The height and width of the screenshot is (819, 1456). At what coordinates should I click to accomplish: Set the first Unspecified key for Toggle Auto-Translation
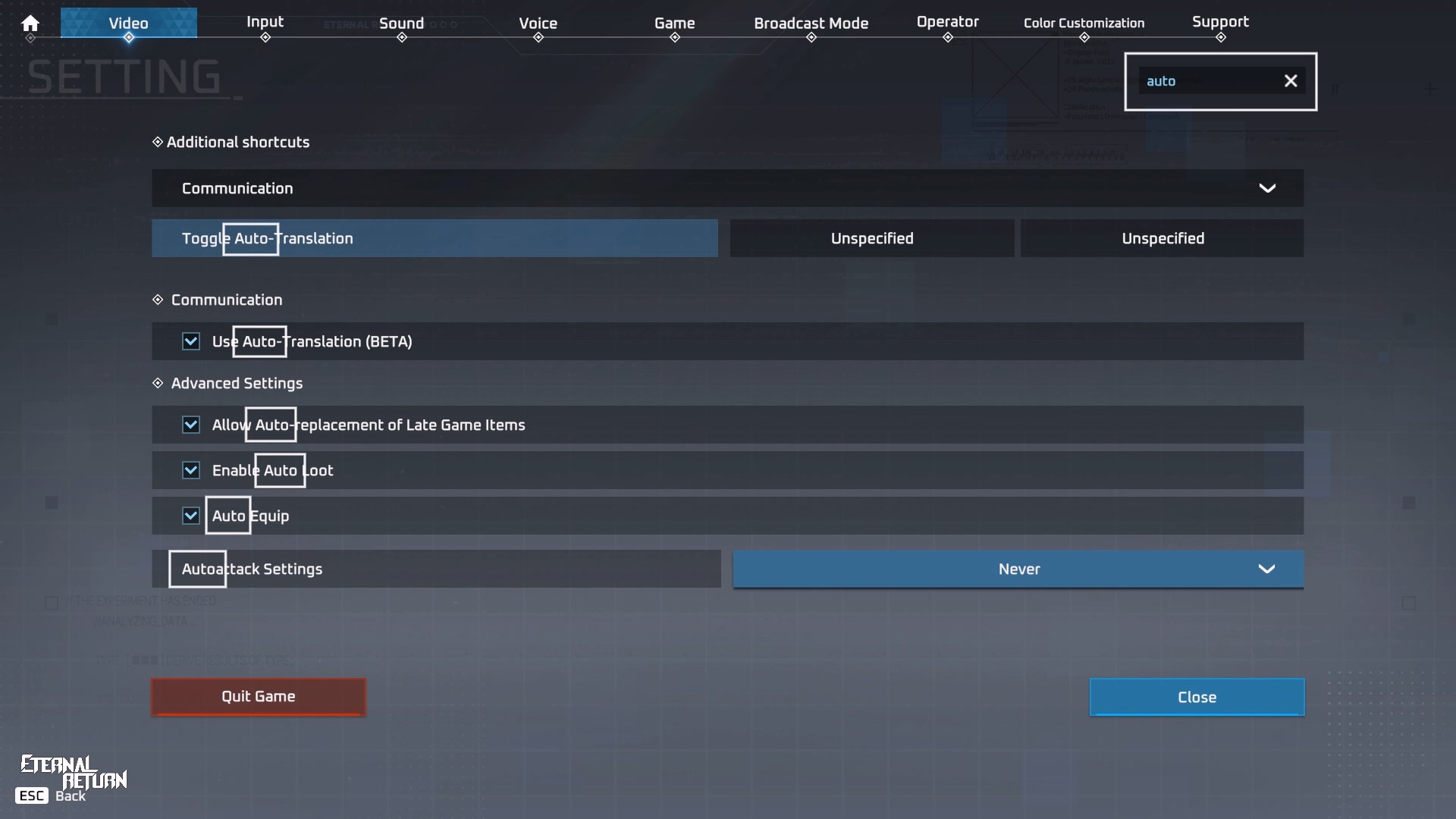coord(871,238)
